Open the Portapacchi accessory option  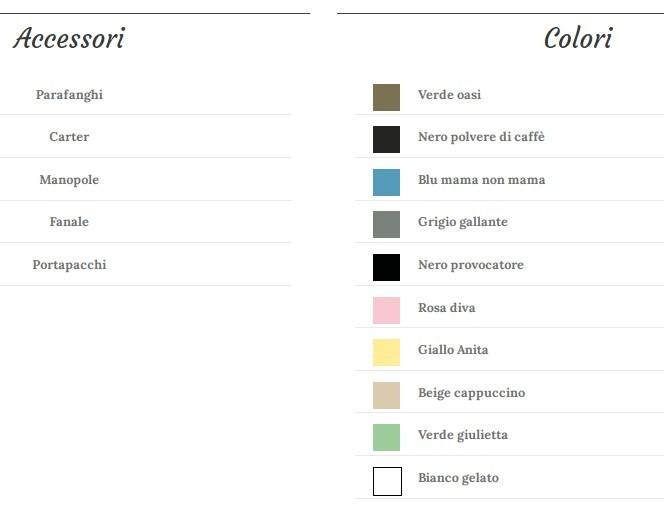(69, 265)
